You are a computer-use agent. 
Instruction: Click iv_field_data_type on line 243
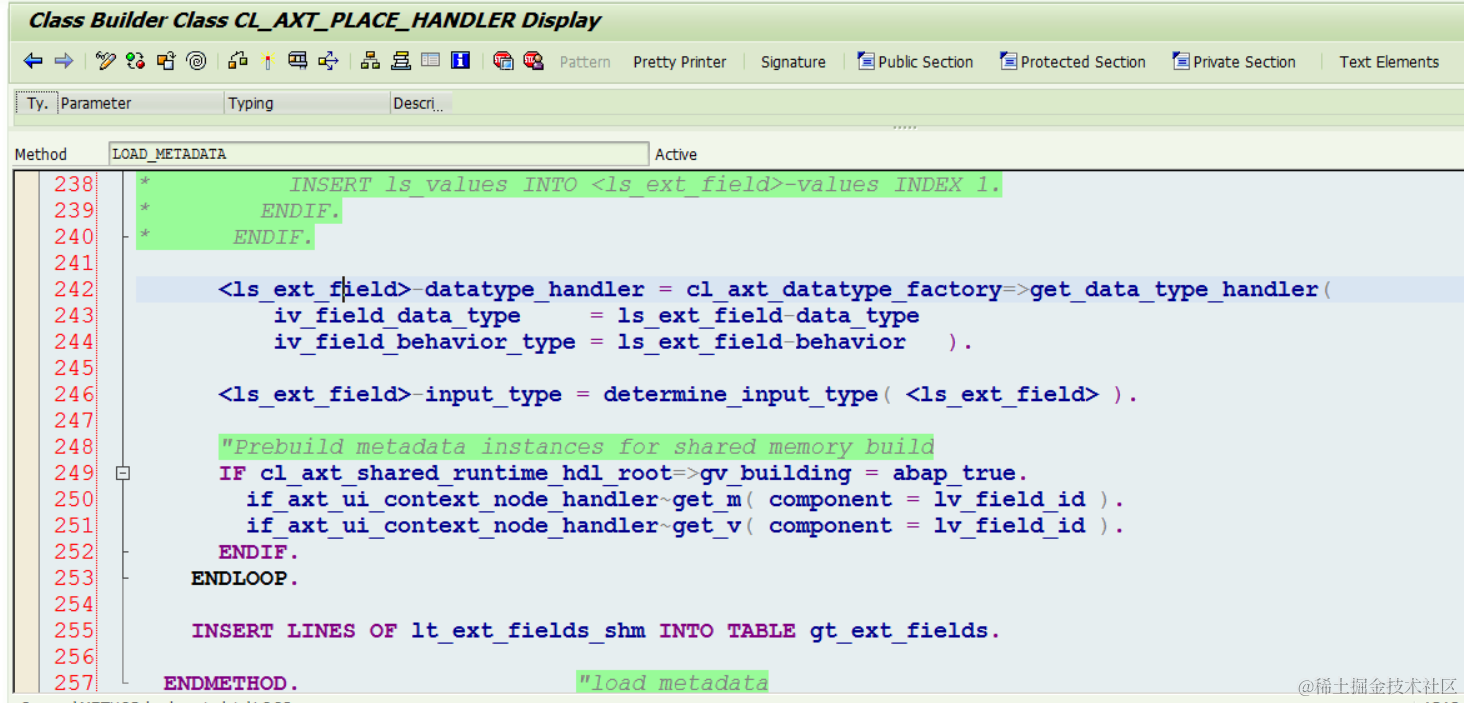pyautogui.click(x=397, y=316)
